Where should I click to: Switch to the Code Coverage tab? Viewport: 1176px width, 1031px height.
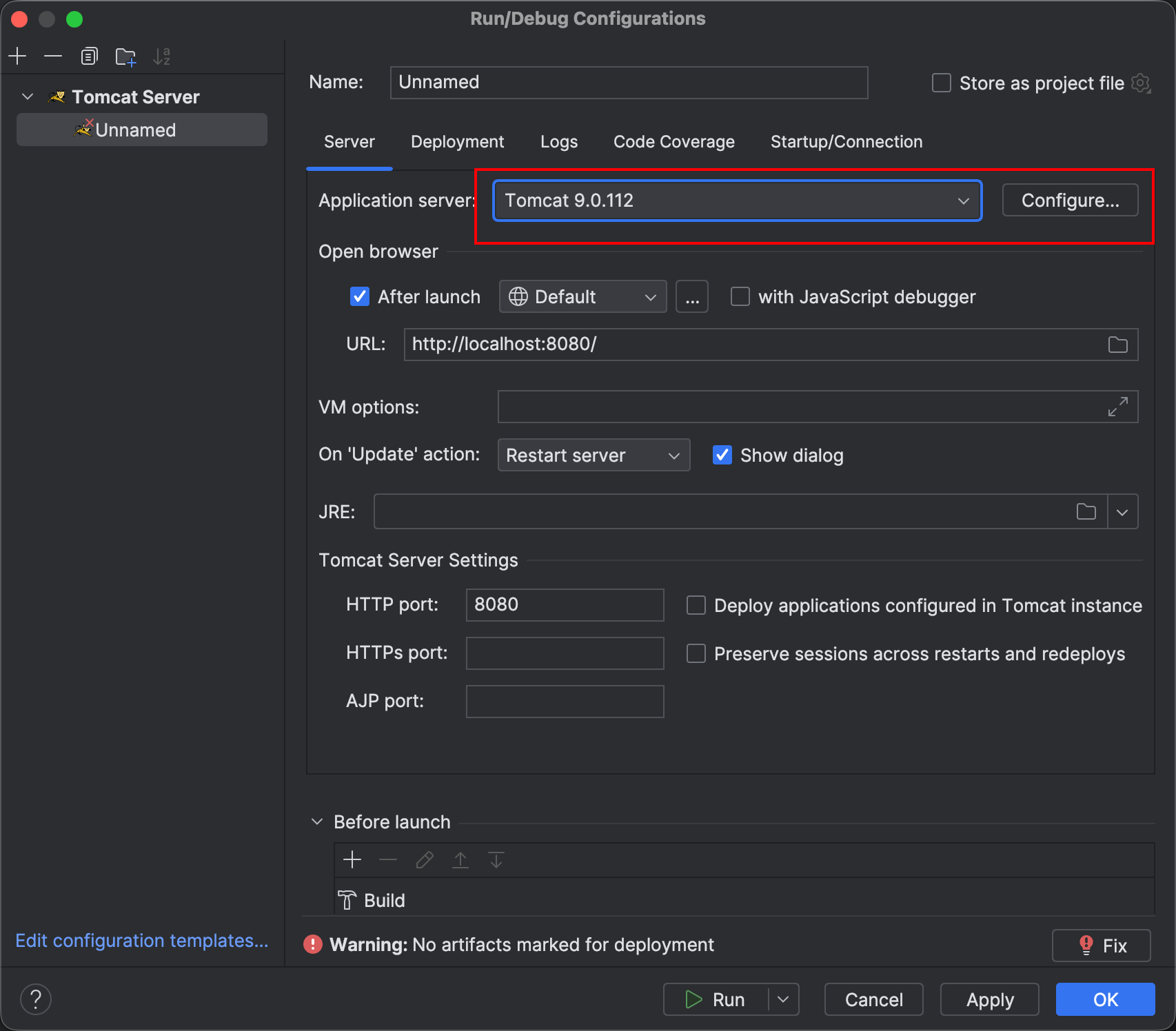[674, 142]
